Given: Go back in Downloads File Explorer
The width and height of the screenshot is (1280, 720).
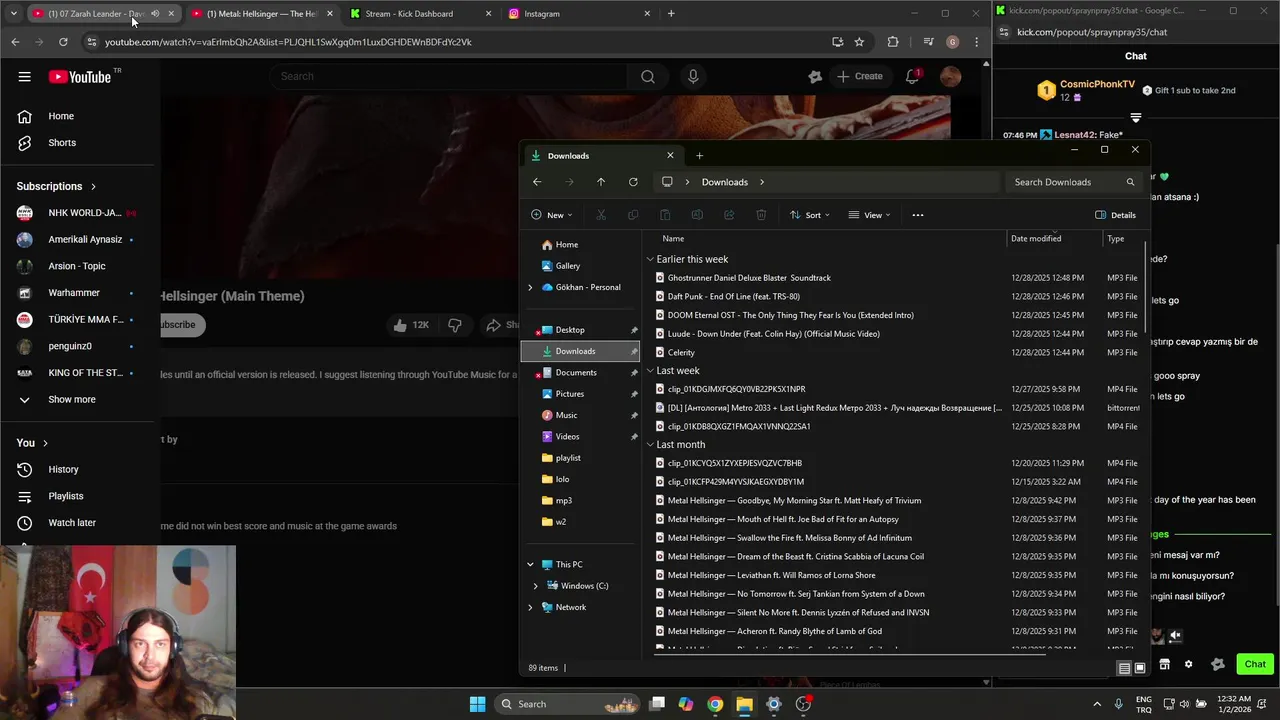Looking at the screenshot, I should pyautogui.click(x=537, y=182).
